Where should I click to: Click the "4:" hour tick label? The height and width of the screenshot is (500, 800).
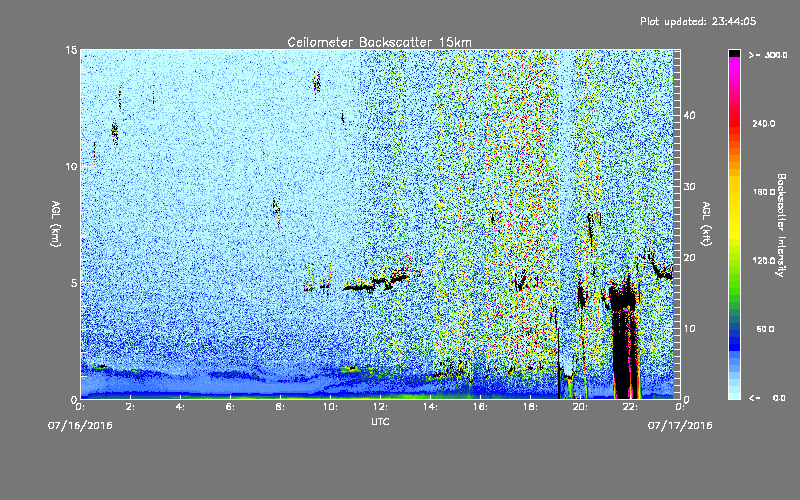[180, 407]
